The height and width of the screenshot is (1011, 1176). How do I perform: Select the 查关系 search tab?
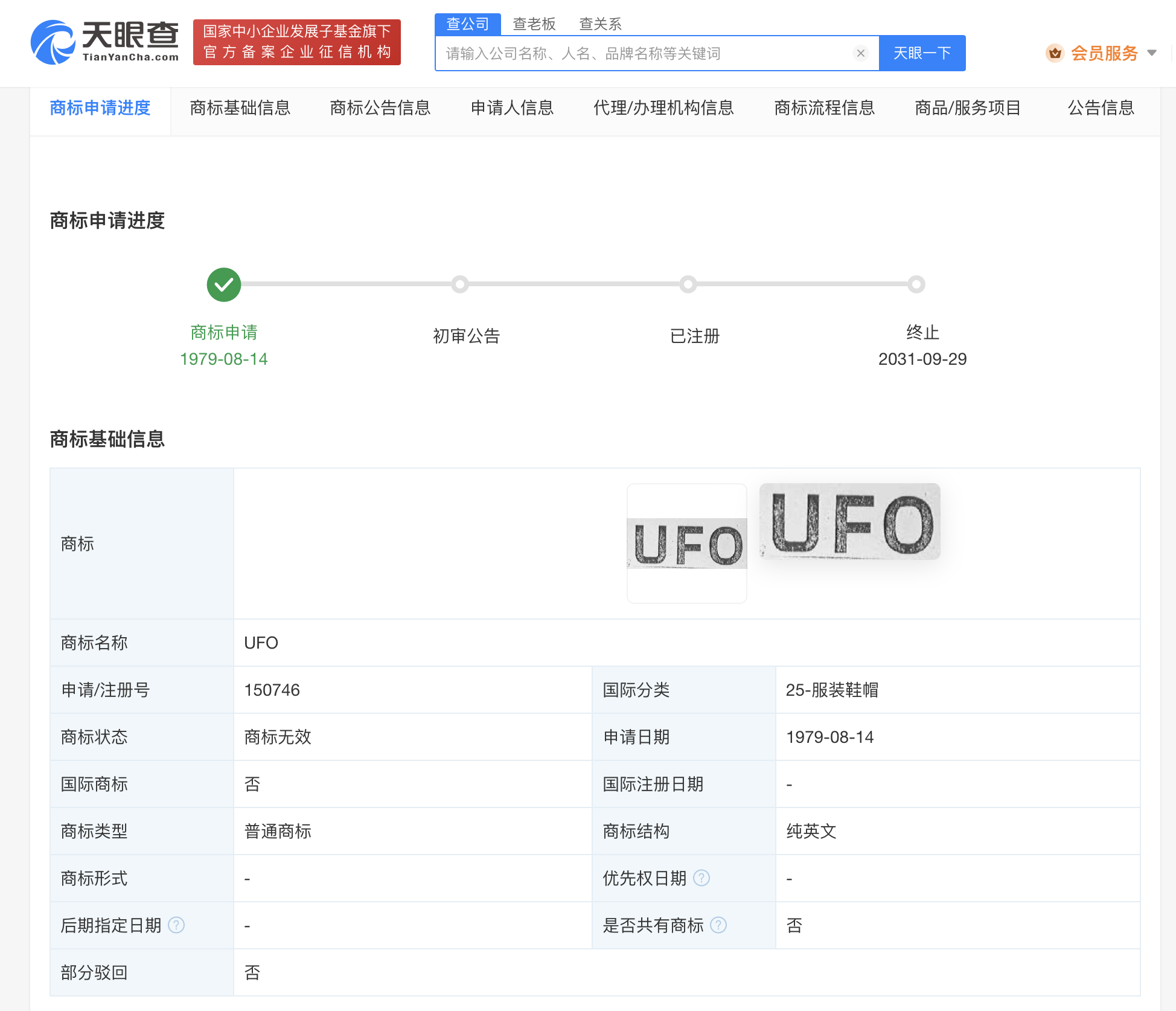click(600, 24)
